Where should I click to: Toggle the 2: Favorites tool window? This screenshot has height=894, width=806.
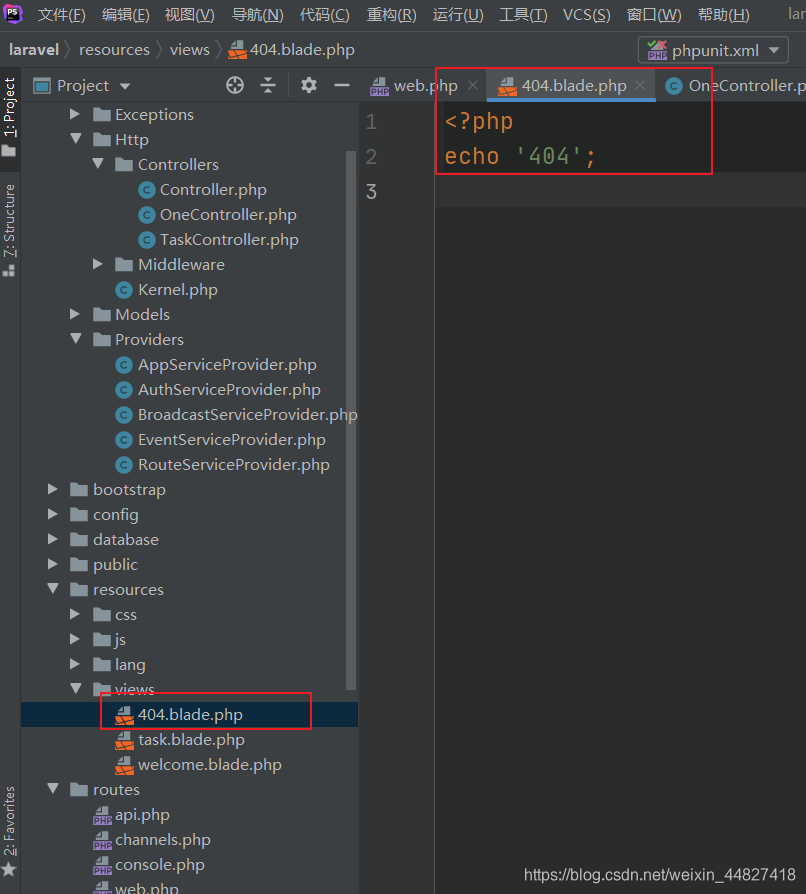click(x=10, y=830)
